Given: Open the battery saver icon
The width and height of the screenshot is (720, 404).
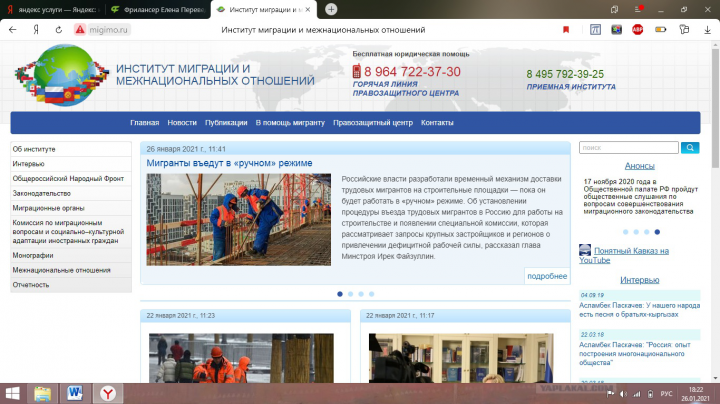Looking at the screenshot, I should click(x=660, y=30).
